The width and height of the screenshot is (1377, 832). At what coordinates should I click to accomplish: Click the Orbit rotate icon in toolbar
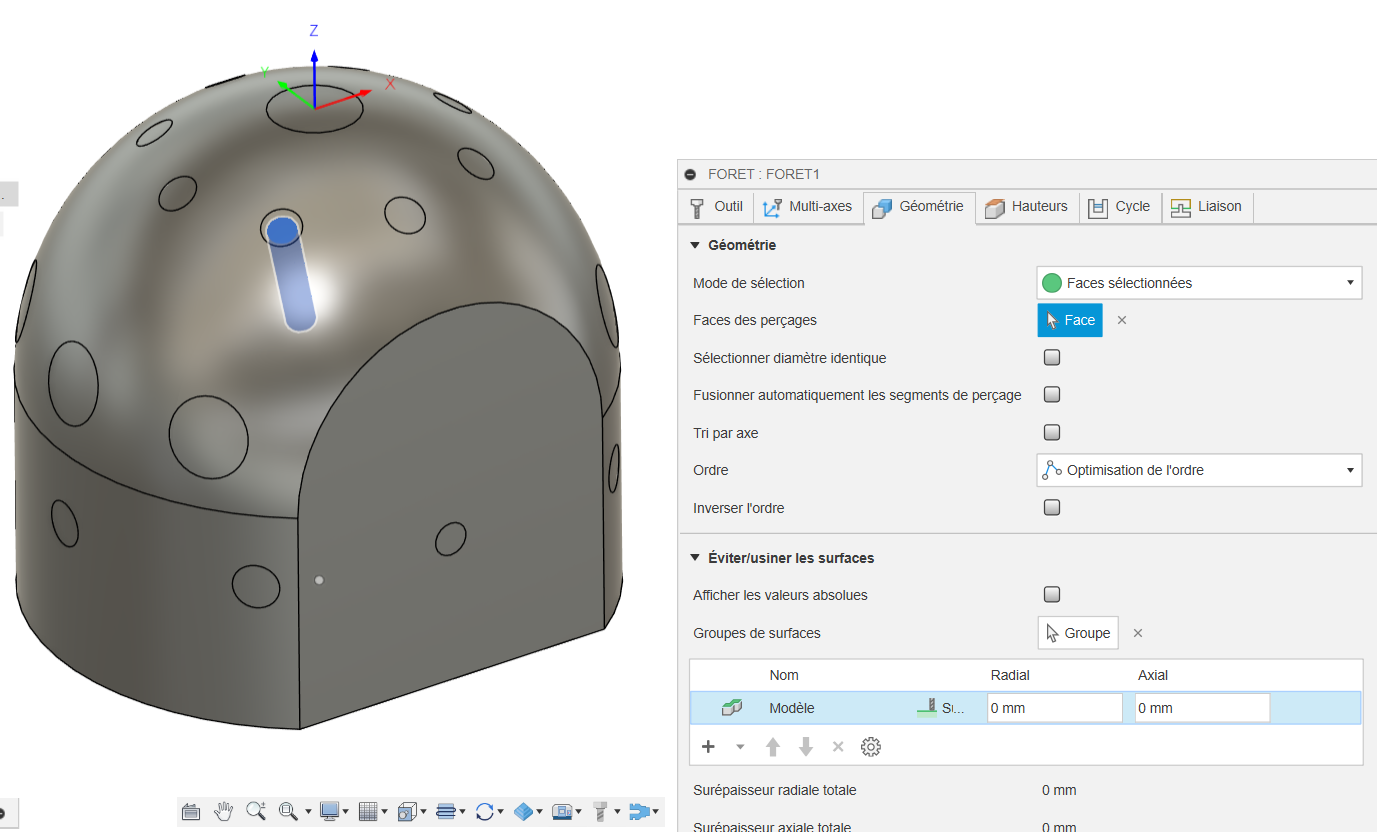tap(485, 811)
